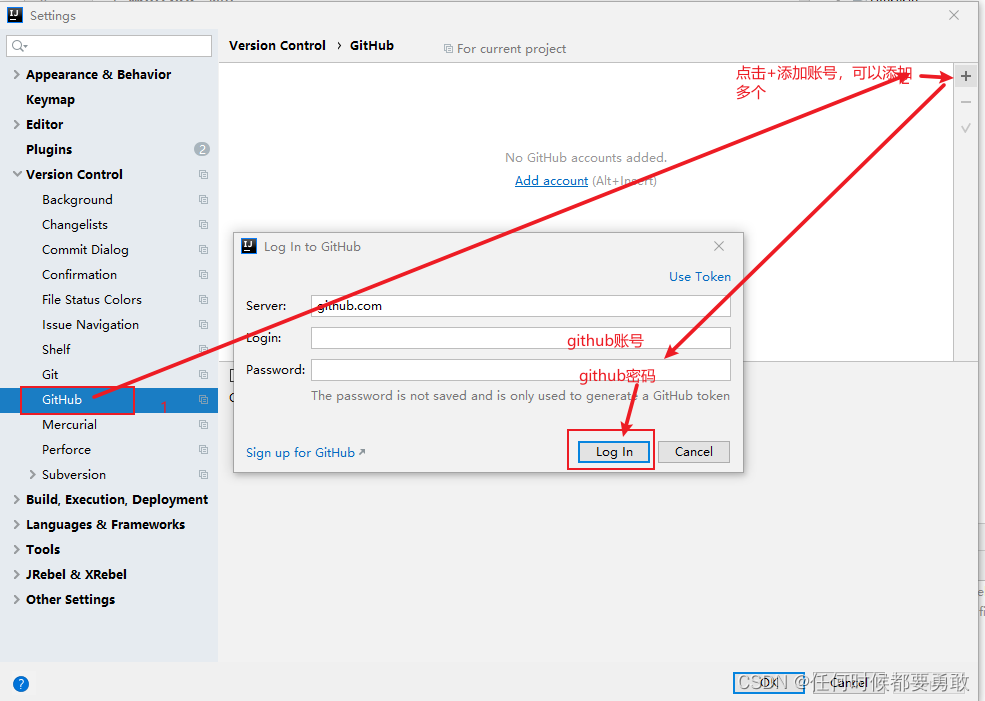Click the project-level icon beside Commit Dialog
This screenshot has width=985, height=701.
click(204, 250)
